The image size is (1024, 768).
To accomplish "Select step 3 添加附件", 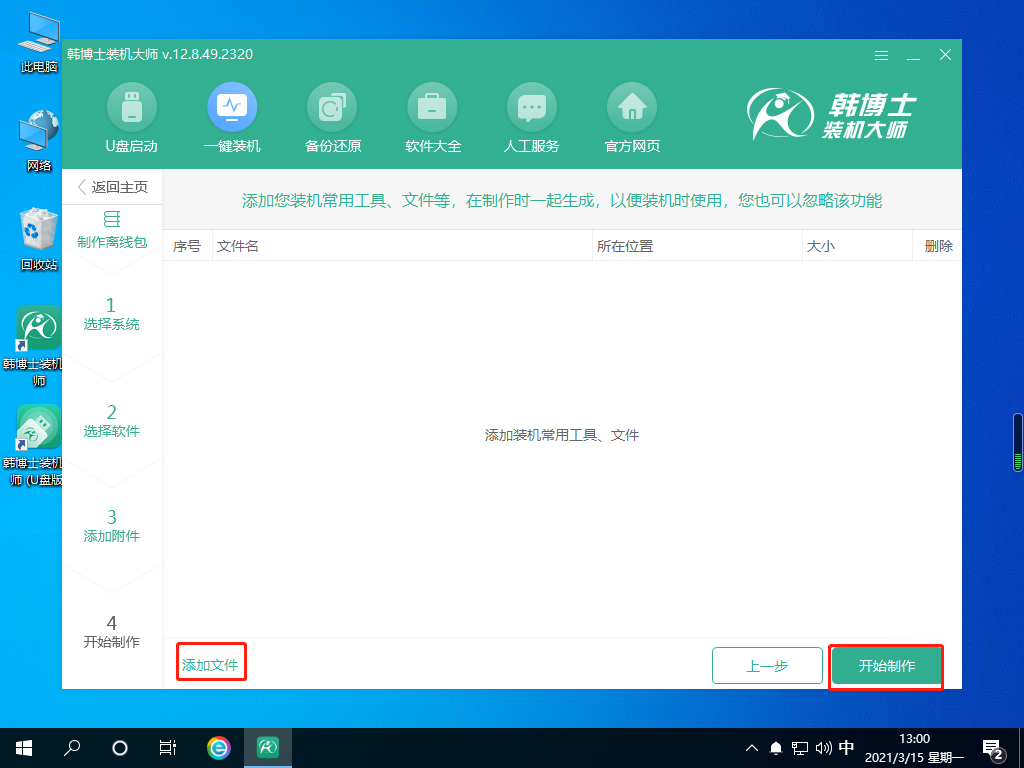I will [x=111, y=526].
